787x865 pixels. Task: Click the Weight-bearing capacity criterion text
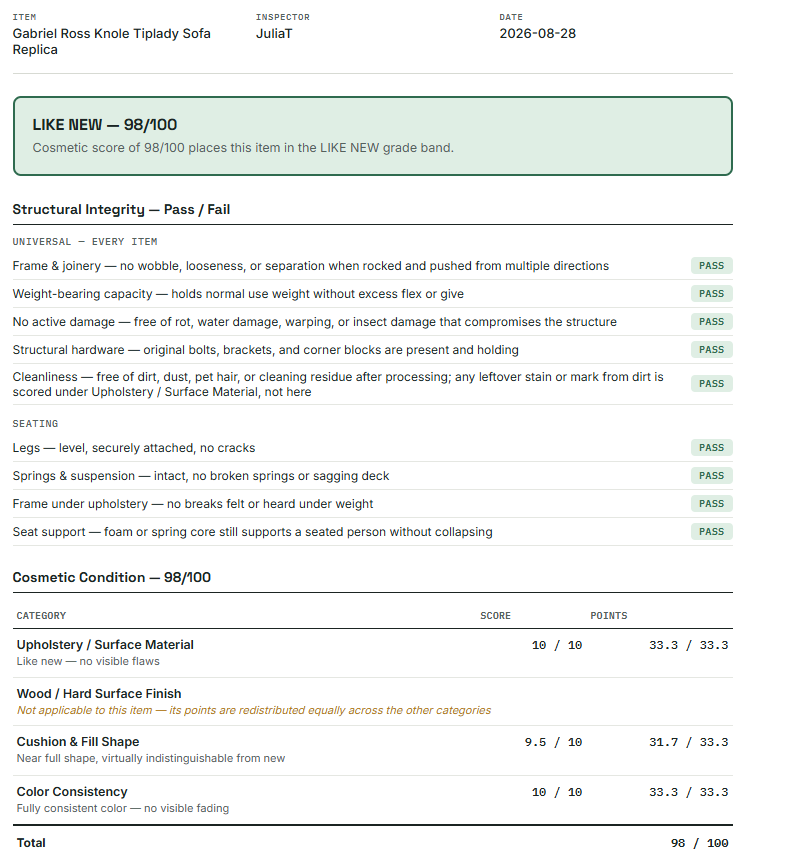238,294
